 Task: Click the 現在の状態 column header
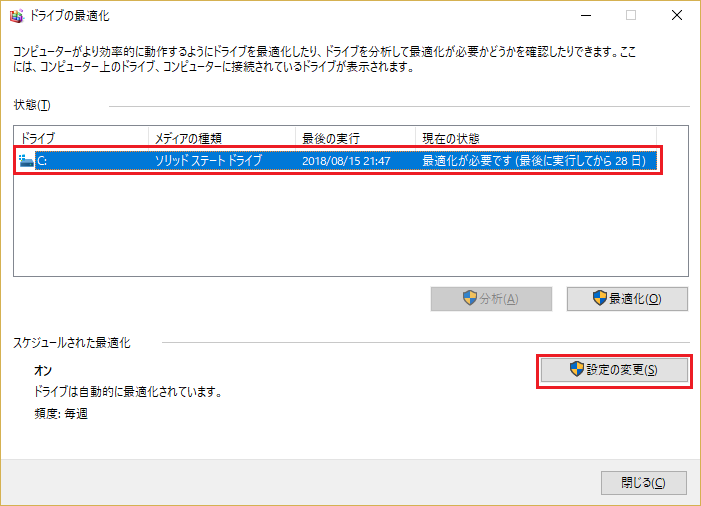click(535, 137)
